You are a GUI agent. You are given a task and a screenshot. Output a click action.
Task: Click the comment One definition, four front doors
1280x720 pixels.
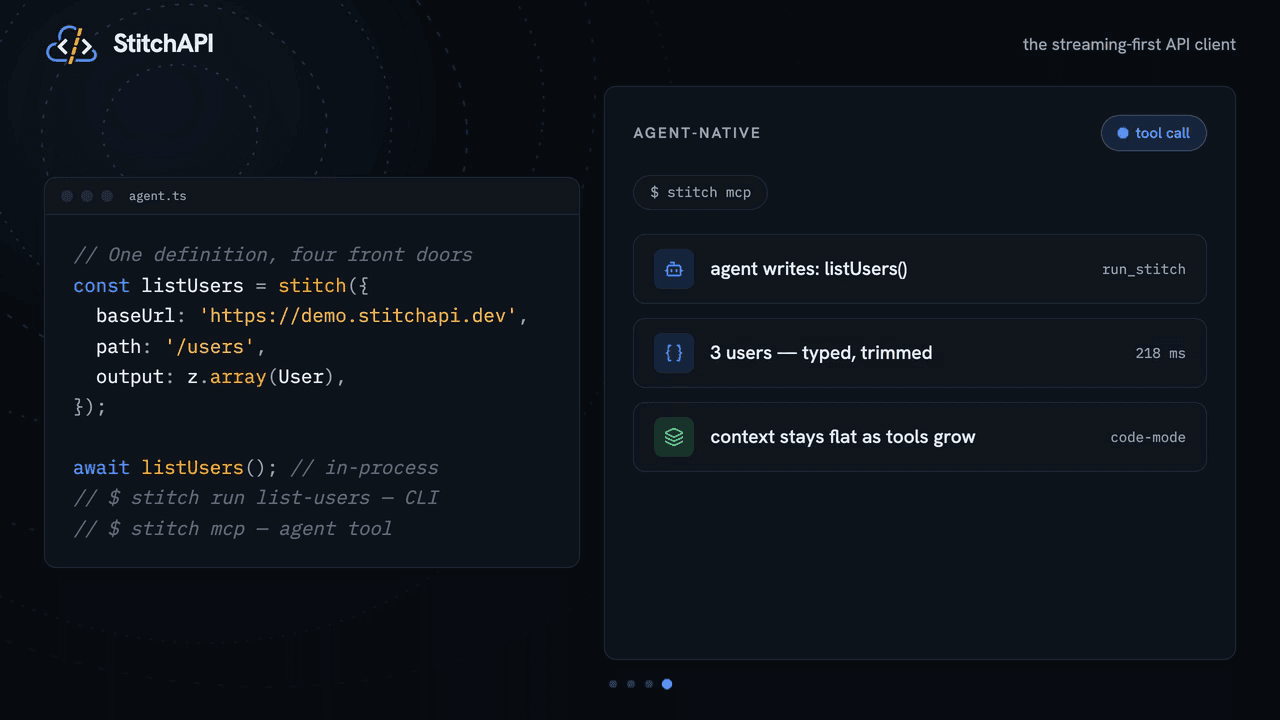pyautogui.click(x=273, y=255)
